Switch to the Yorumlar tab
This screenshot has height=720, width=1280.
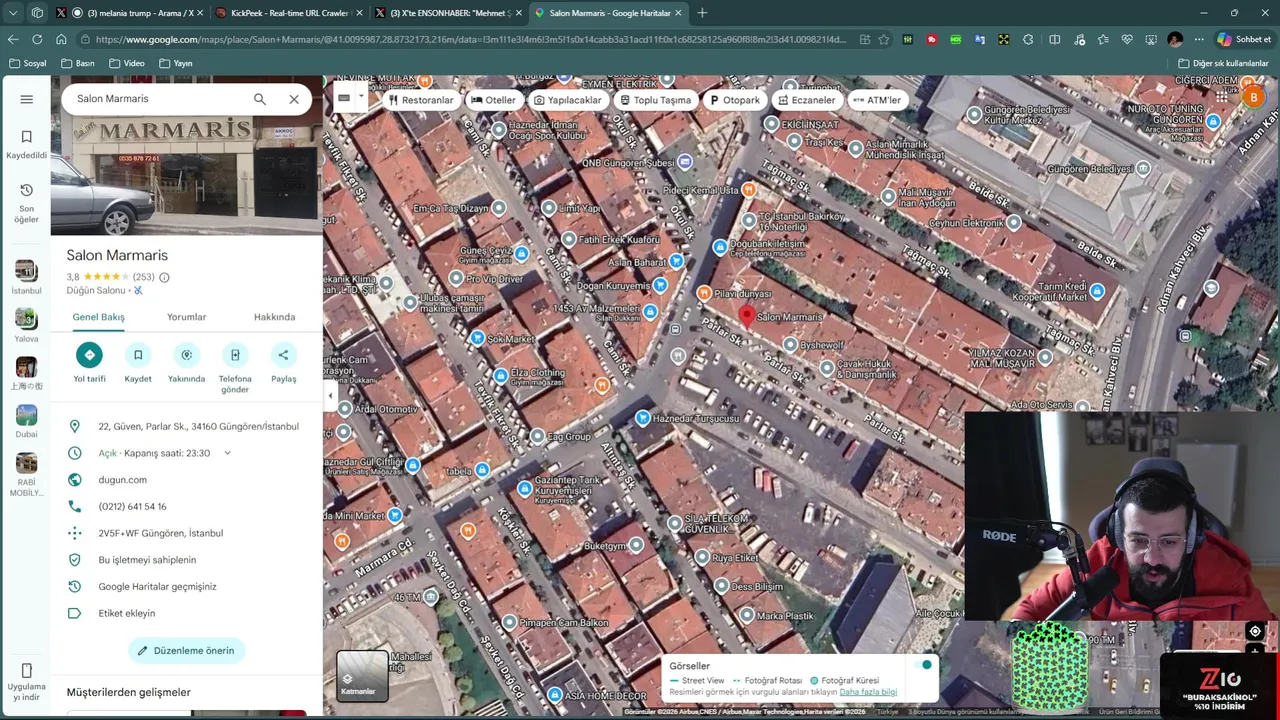point(186,317)
